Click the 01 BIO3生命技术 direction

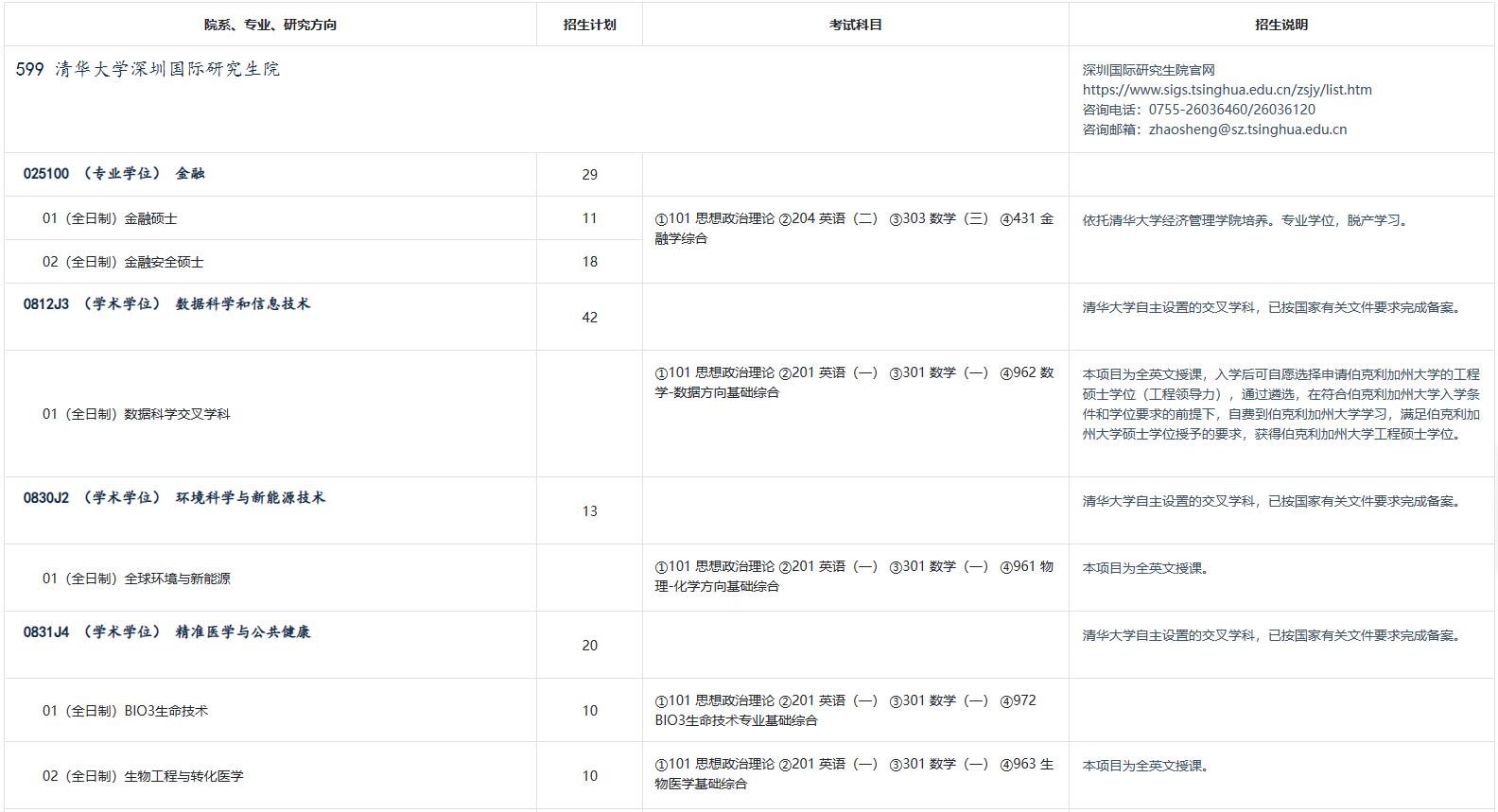point(125,711)
